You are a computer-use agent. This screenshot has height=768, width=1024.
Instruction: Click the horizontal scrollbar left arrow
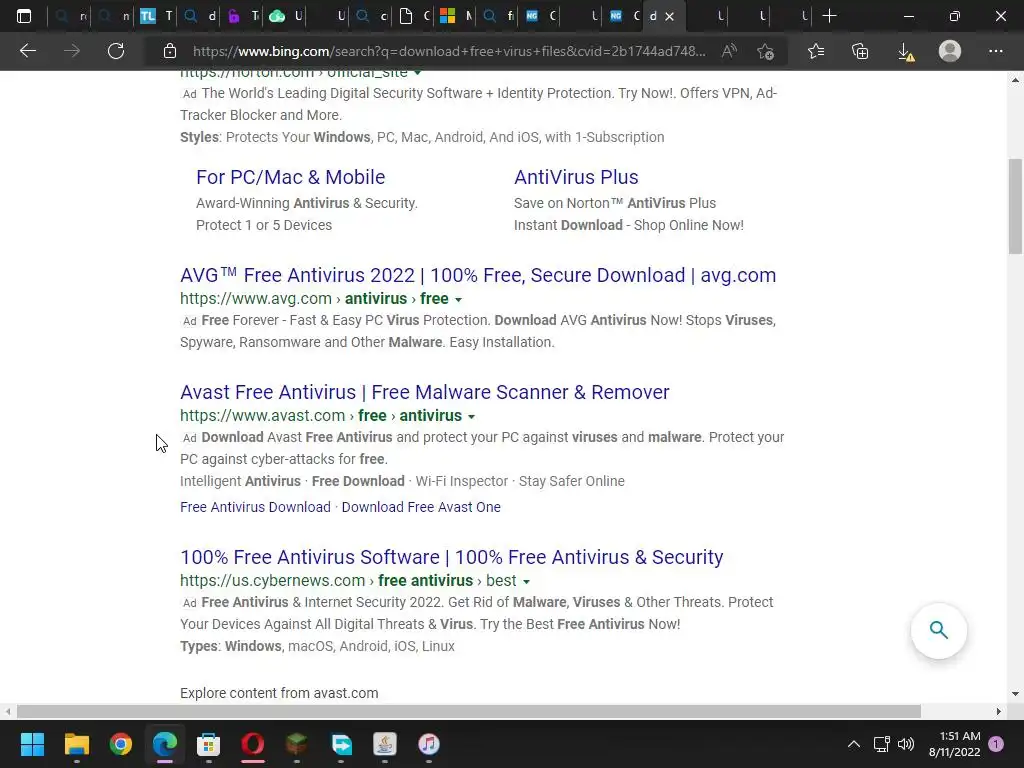tap(7, 711)
